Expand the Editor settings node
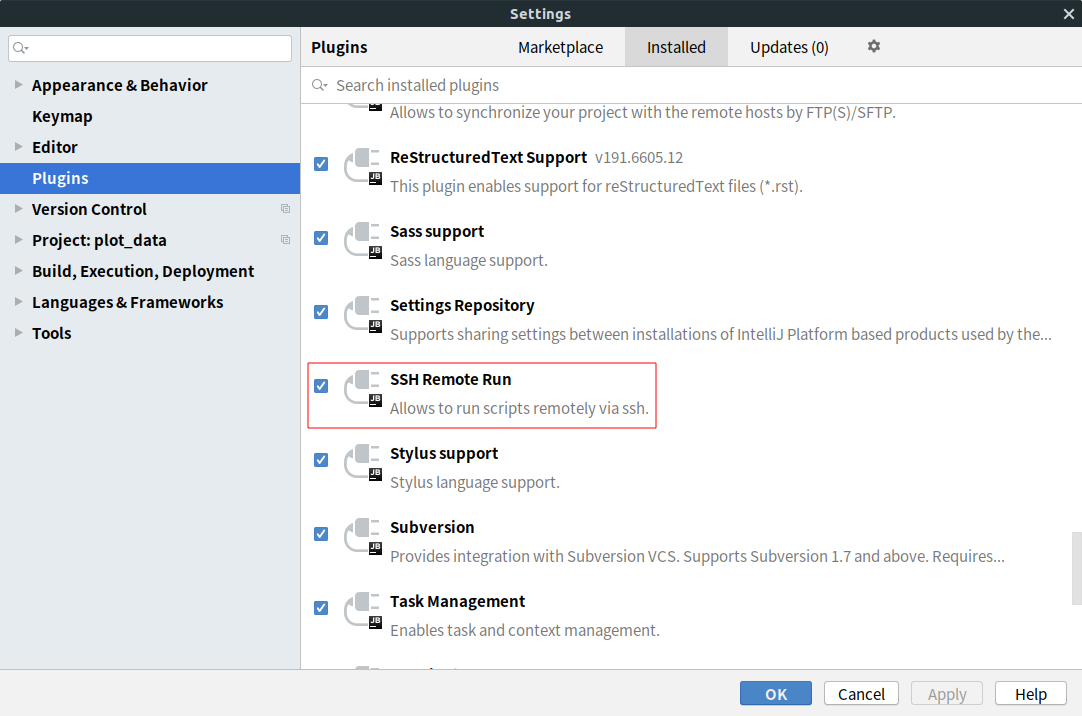 19,146
